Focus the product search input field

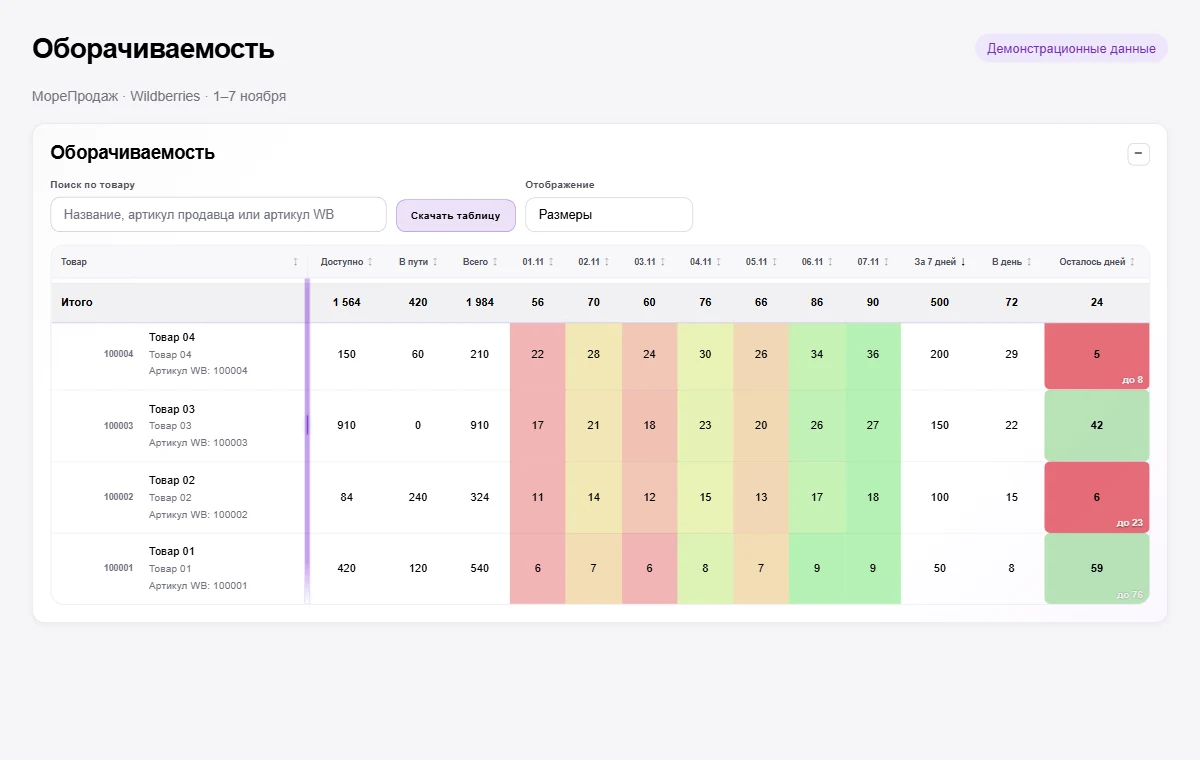pos(218,215)
